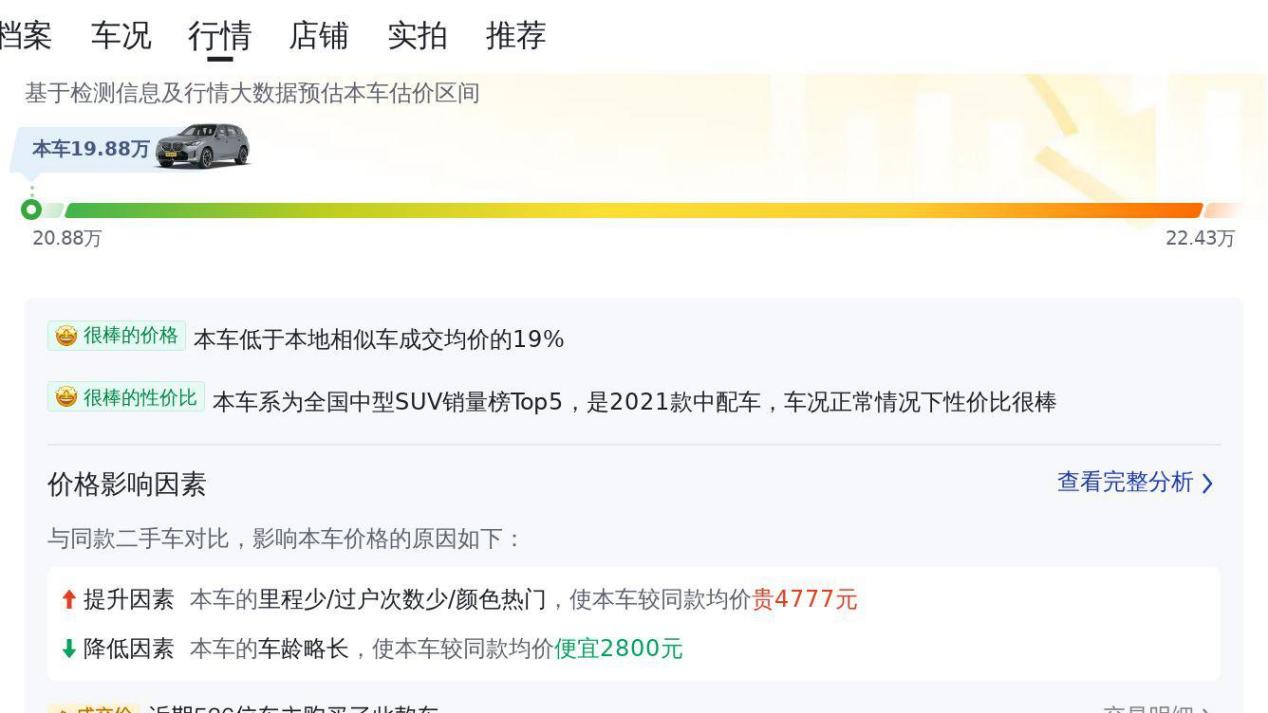This screenshot has height=713, width=1268.
Task: Expand the chevron next to 查看完整分析
Action: [x=1207, y=484]
